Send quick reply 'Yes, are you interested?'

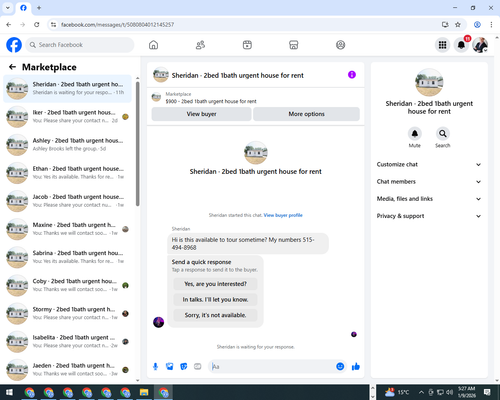[x=215, y=284]
